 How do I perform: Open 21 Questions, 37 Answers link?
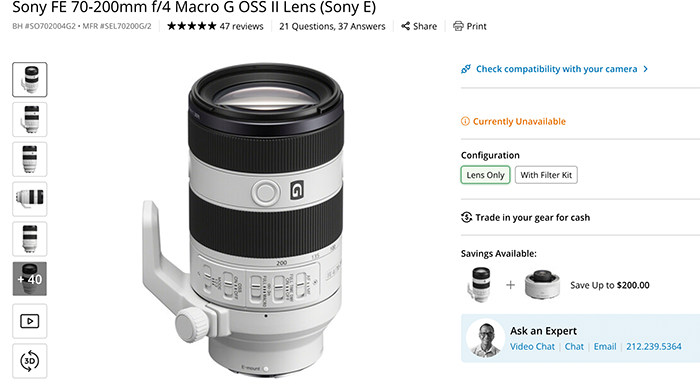pos(332,26)
